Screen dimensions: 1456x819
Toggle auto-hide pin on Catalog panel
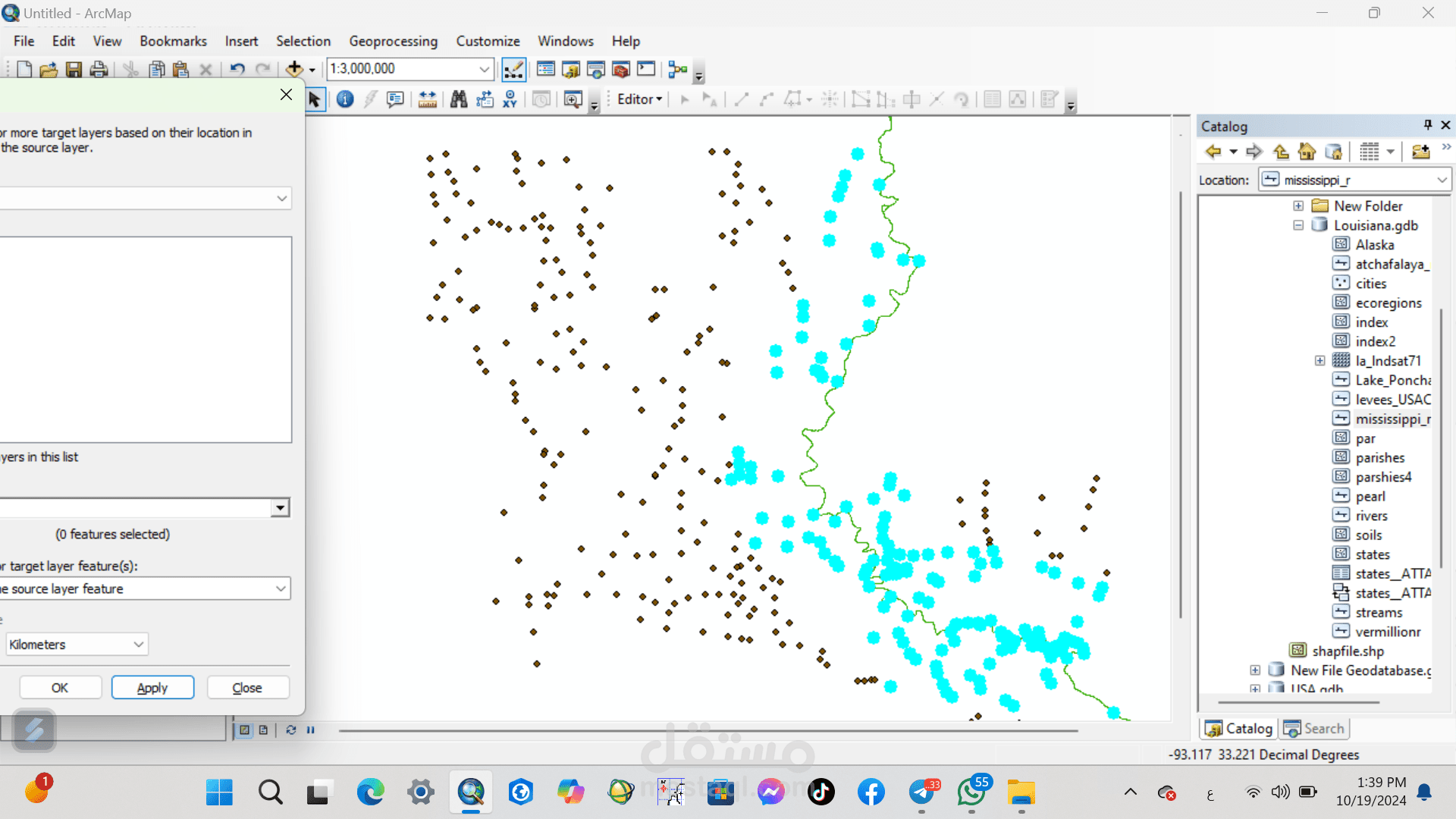1427,125
